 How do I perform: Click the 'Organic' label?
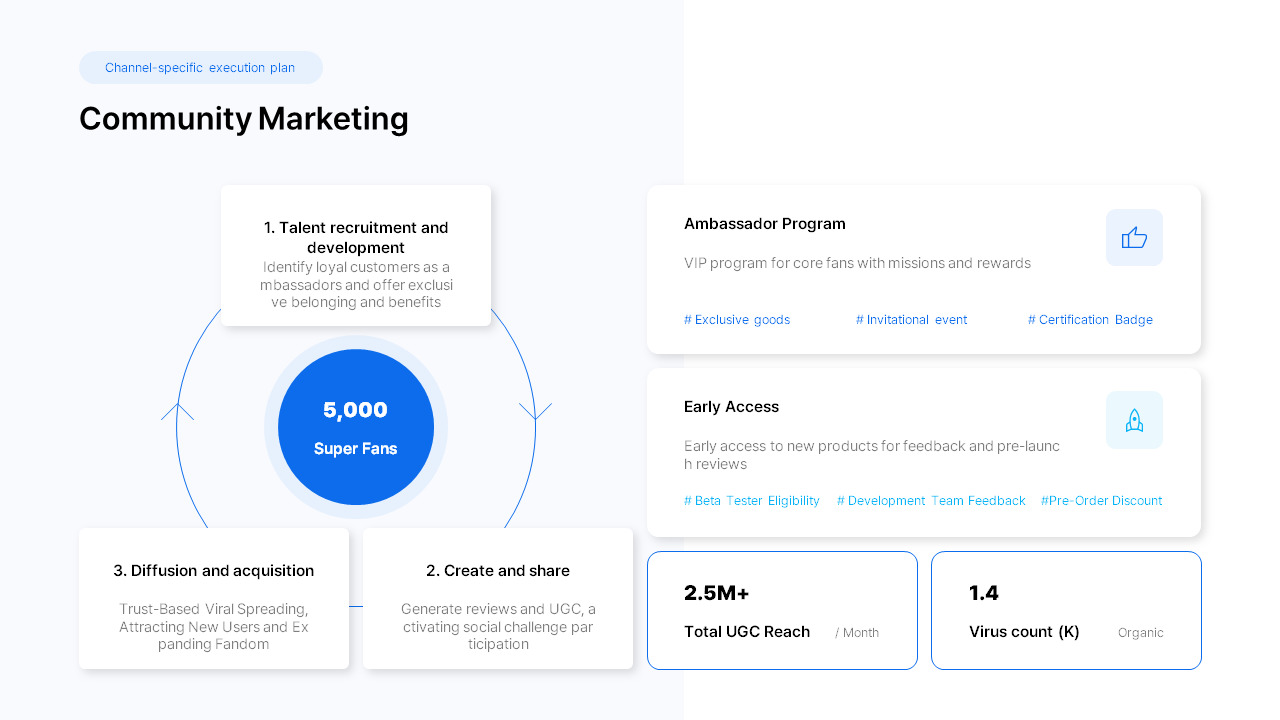(1141, 633)
